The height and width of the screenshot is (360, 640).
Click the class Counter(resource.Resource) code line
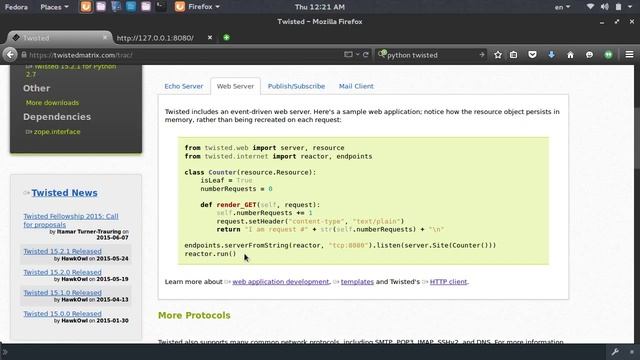point(250,172)
